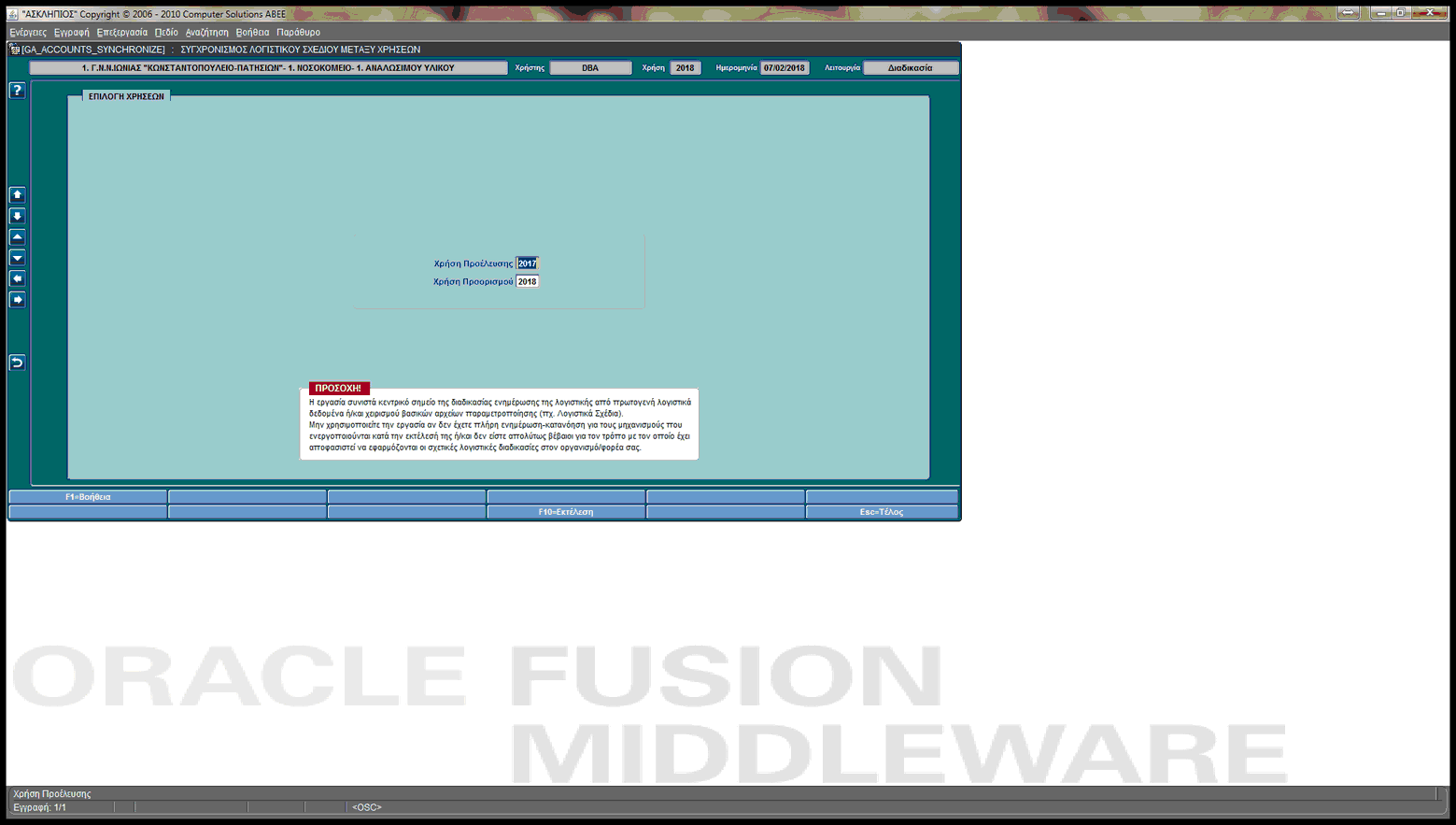
Task: Click the form window icon beside GA_ACCOUNTS_SYNCHRONIZE
Action: (14, 50)
